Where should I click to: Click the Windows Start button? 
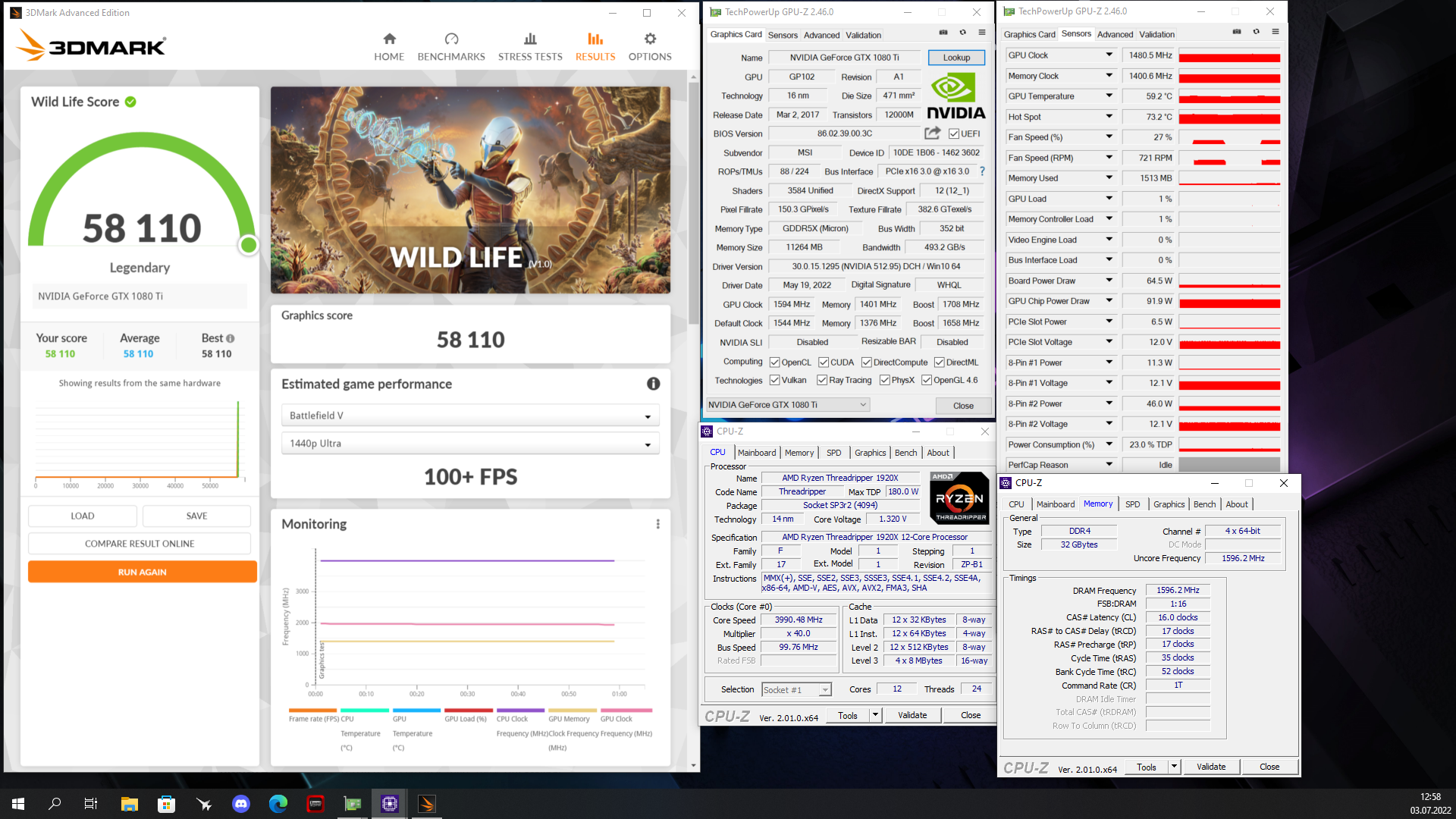click(x=18, y=804)
